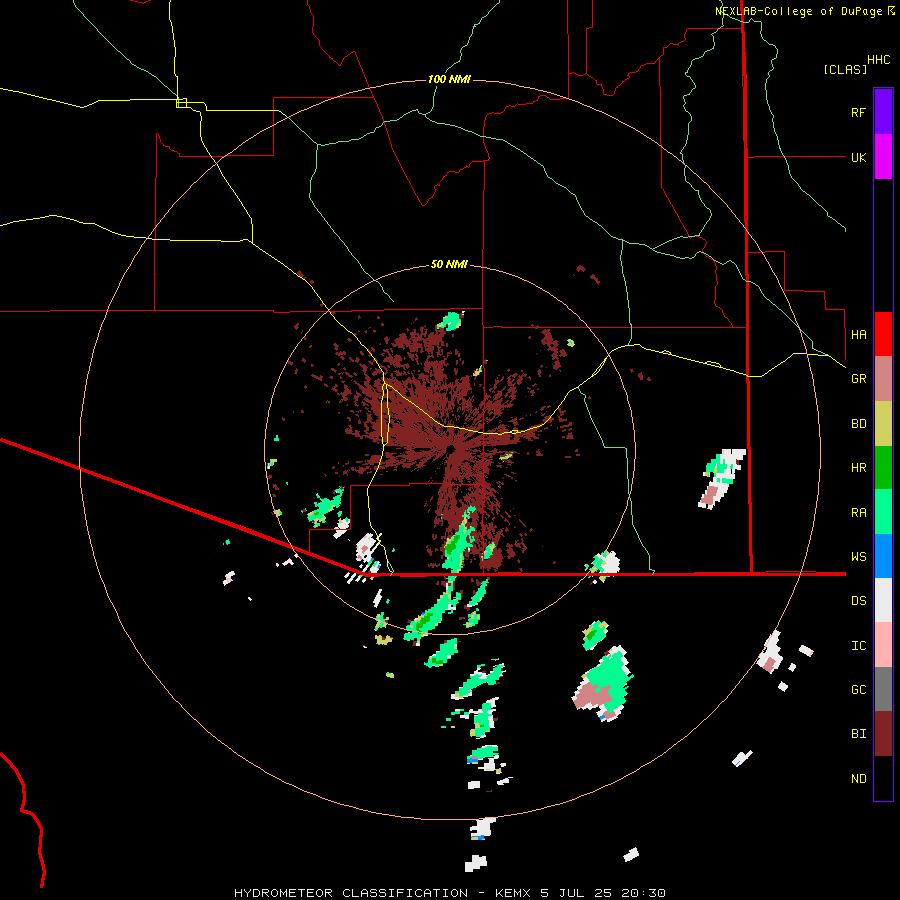Click the BI brown legend swatch
This screenshot has height=900, width=900.
(x=883, y=734)
